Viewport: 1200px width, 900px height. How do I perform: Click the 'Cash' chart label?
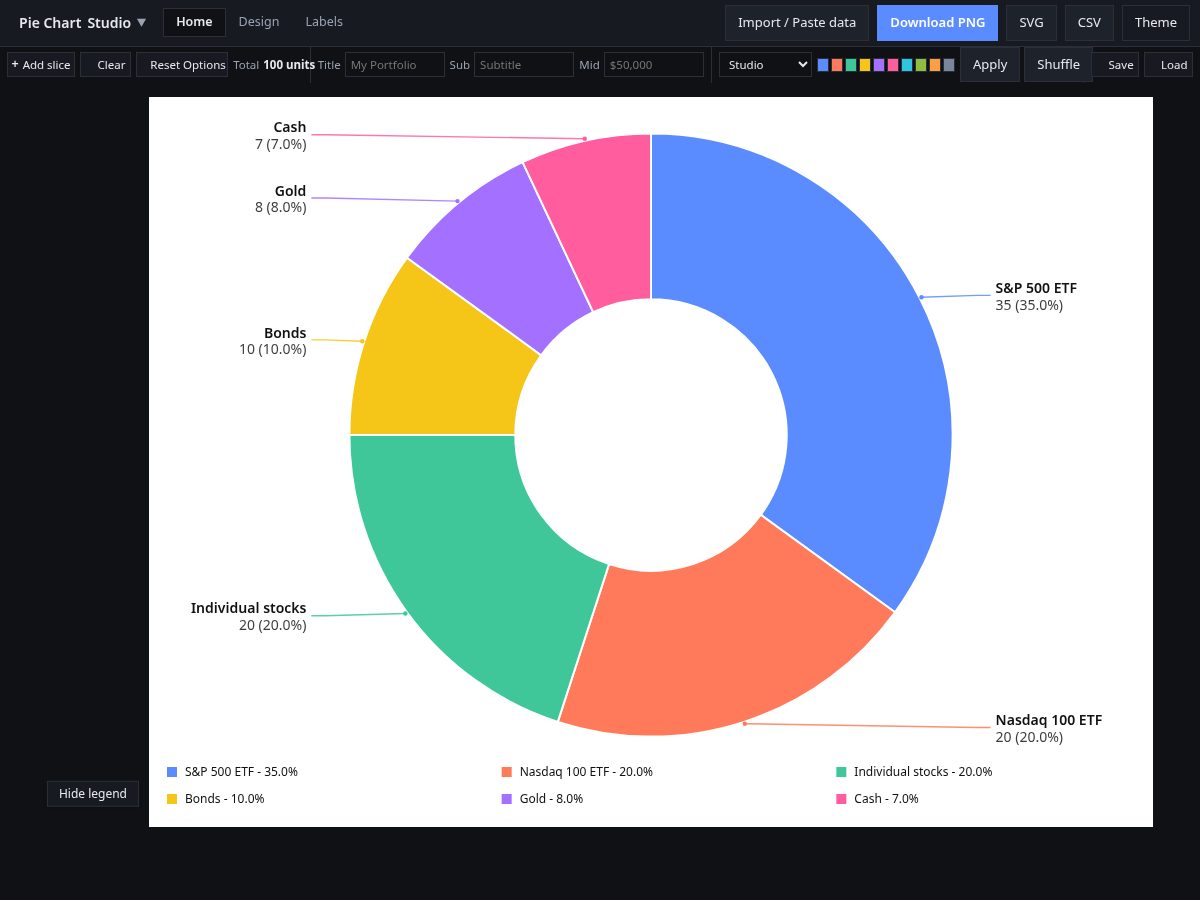pos(290,127)
